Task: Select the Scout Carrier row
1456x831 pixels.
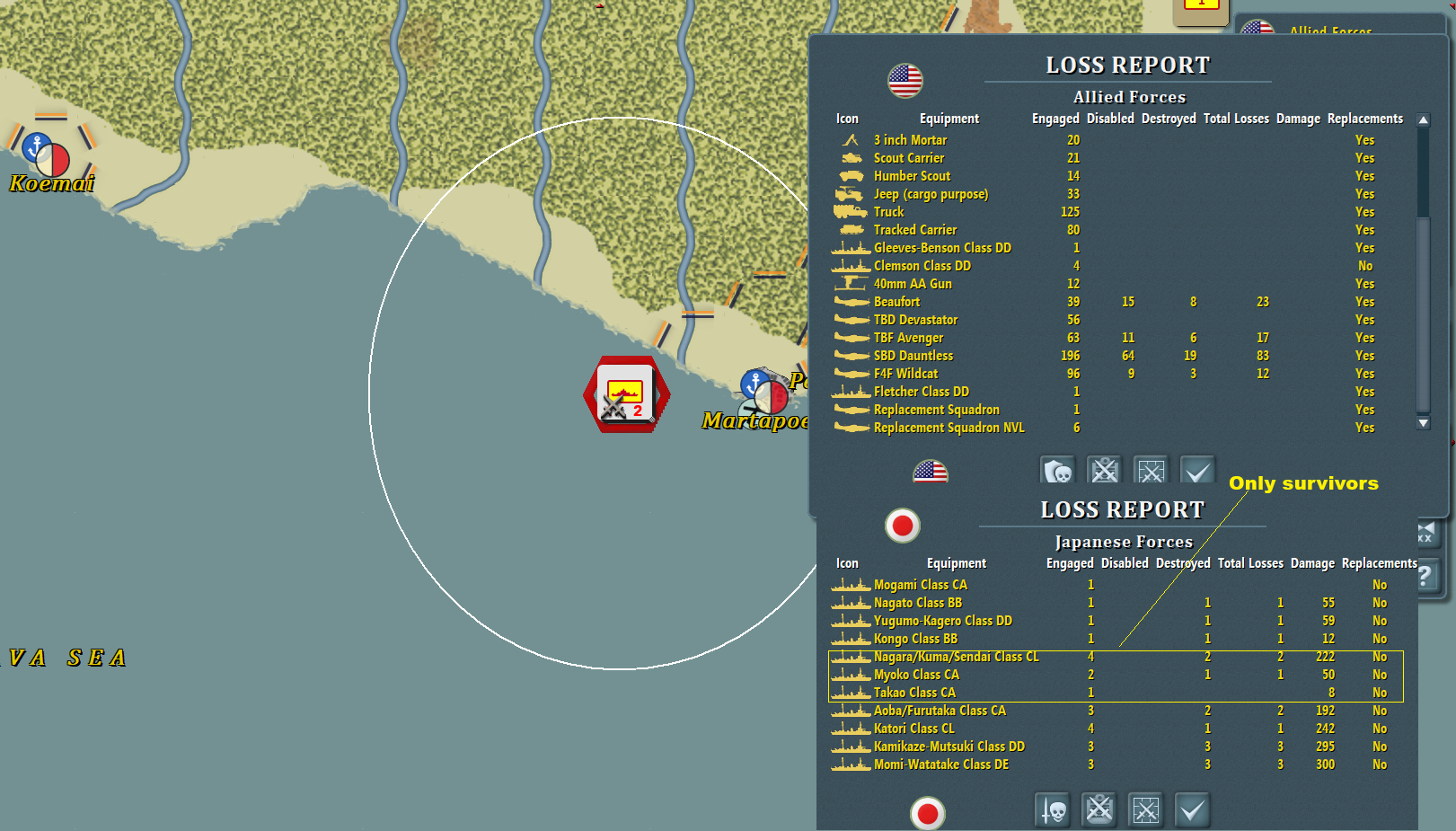Action: 1119,158
